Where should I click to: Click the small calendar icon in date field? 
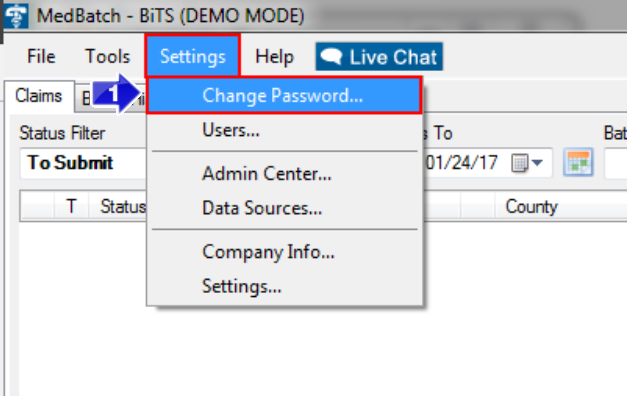tap(519, 163)
